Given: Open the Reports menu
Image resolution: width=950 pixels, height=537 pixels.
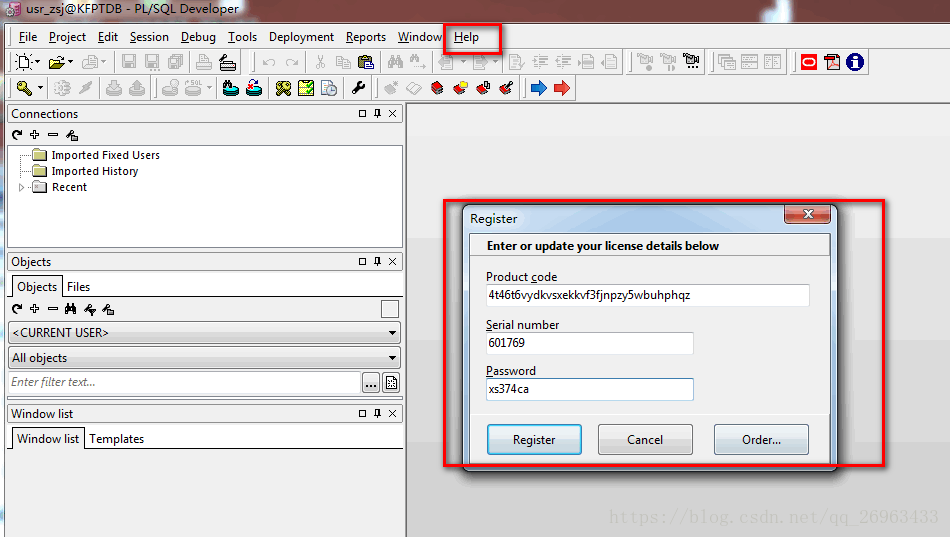Looking at the screenshot, I should [365, 37].
